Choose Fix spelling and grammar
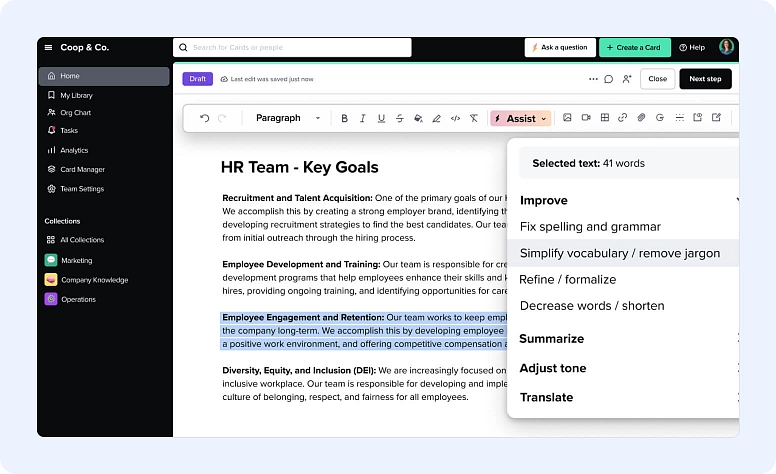Image resolution: width=776 pixels, height=474 pixels. (590, 227)
